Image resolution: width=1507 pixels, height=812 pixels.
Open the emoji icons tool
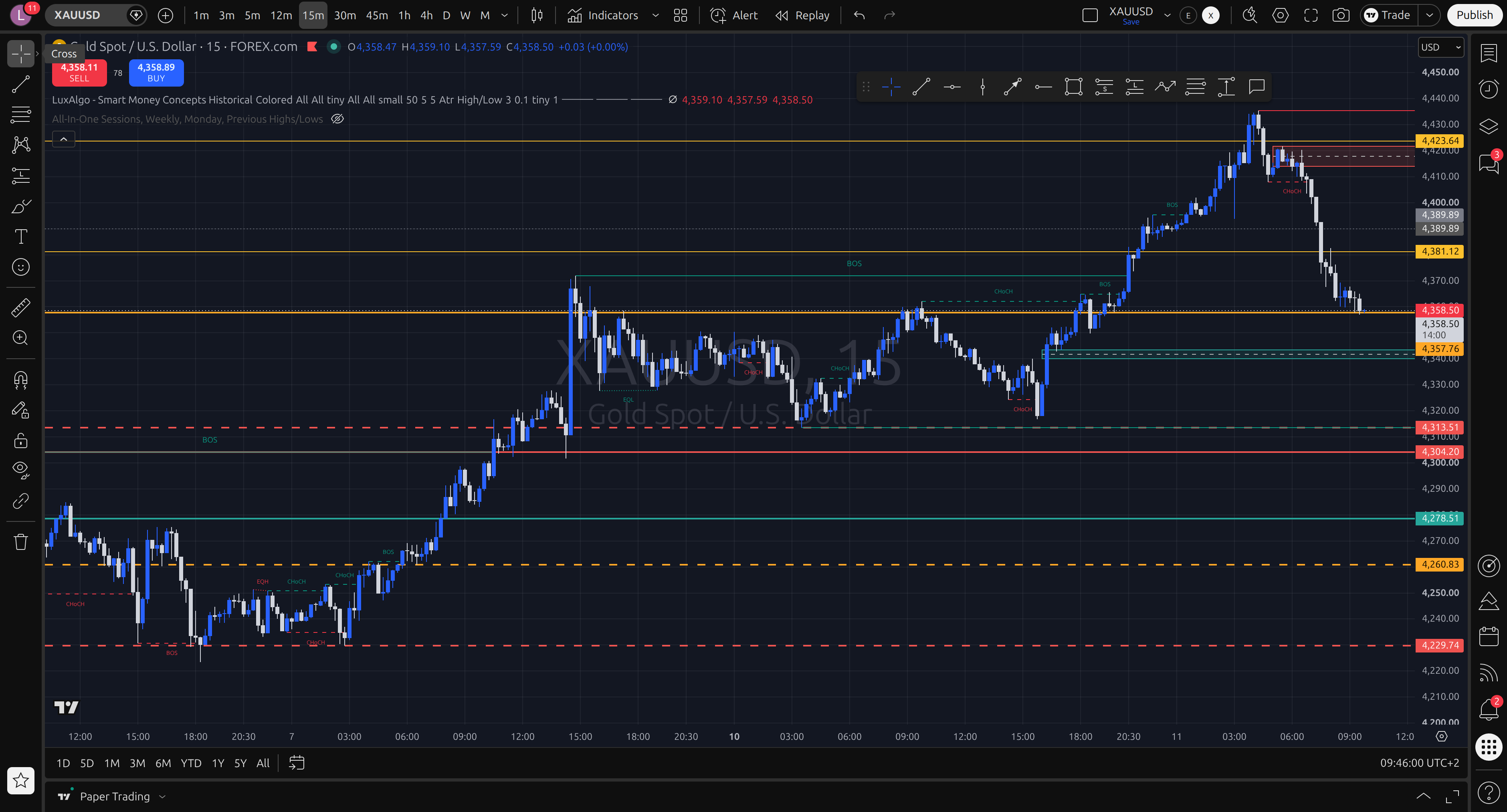[21, 267]
